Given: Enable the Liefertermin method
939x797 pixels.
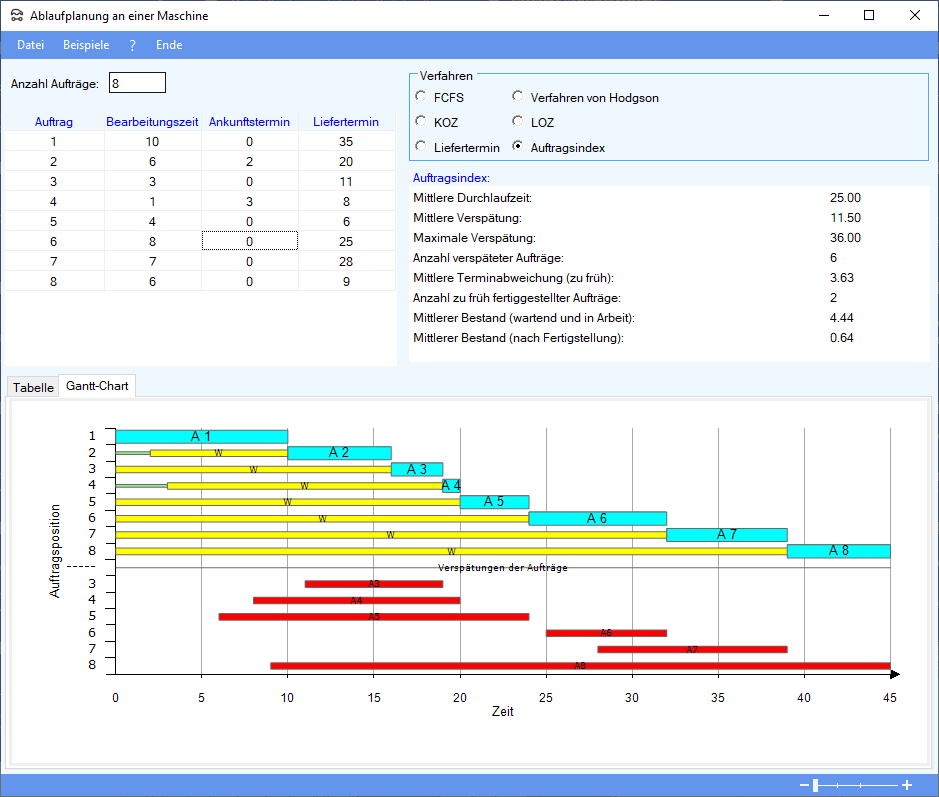Looking at the screenshot, I should 421,147.
